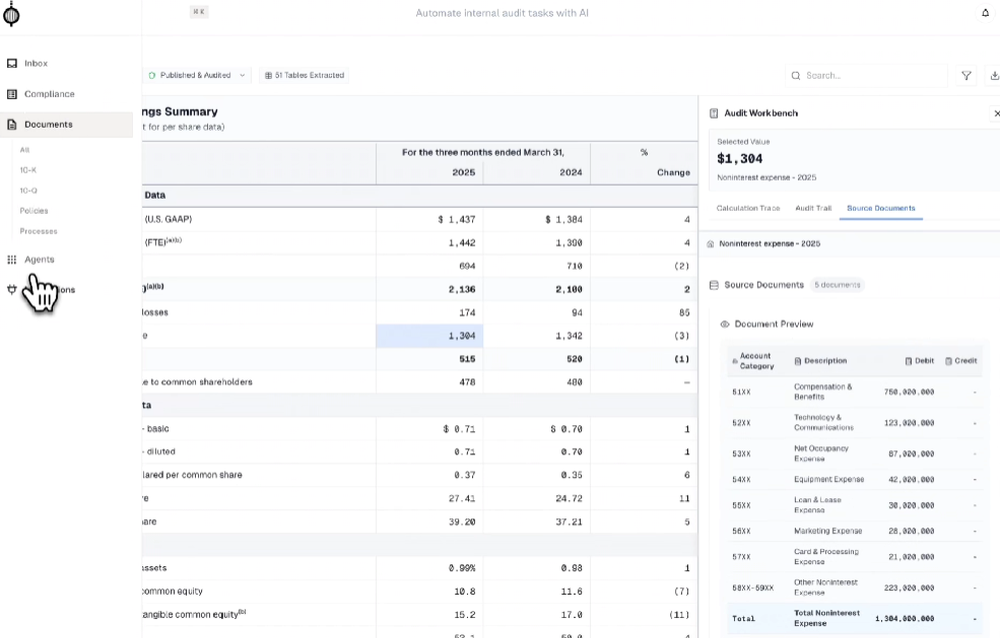This screenshot has width=1000, height=638.
Task: Click the plug icon below Agents
Action: point(12,289)
